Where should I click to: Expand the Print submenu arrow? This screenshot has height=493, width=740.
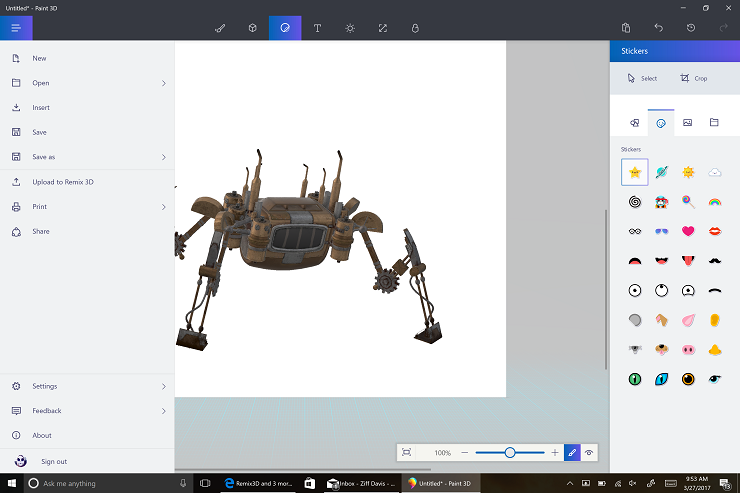[164, 207]
